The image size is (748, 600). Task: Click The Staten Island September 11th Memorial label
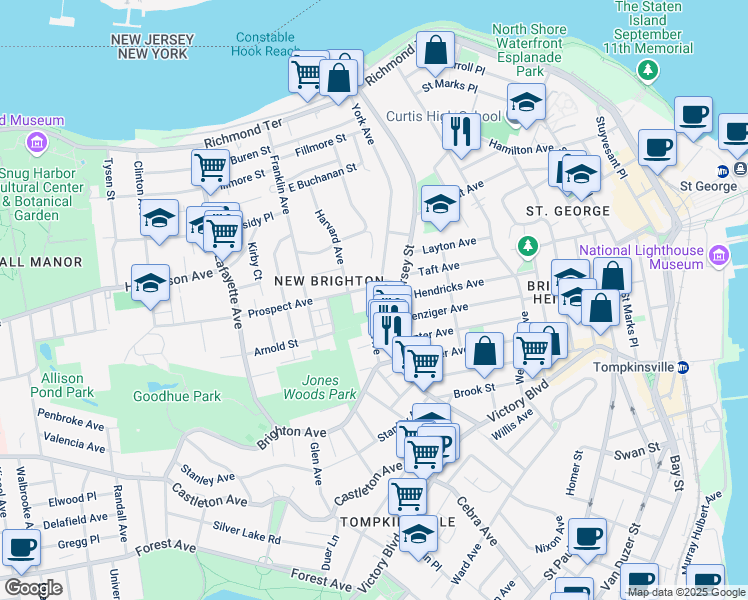point(648,28)
